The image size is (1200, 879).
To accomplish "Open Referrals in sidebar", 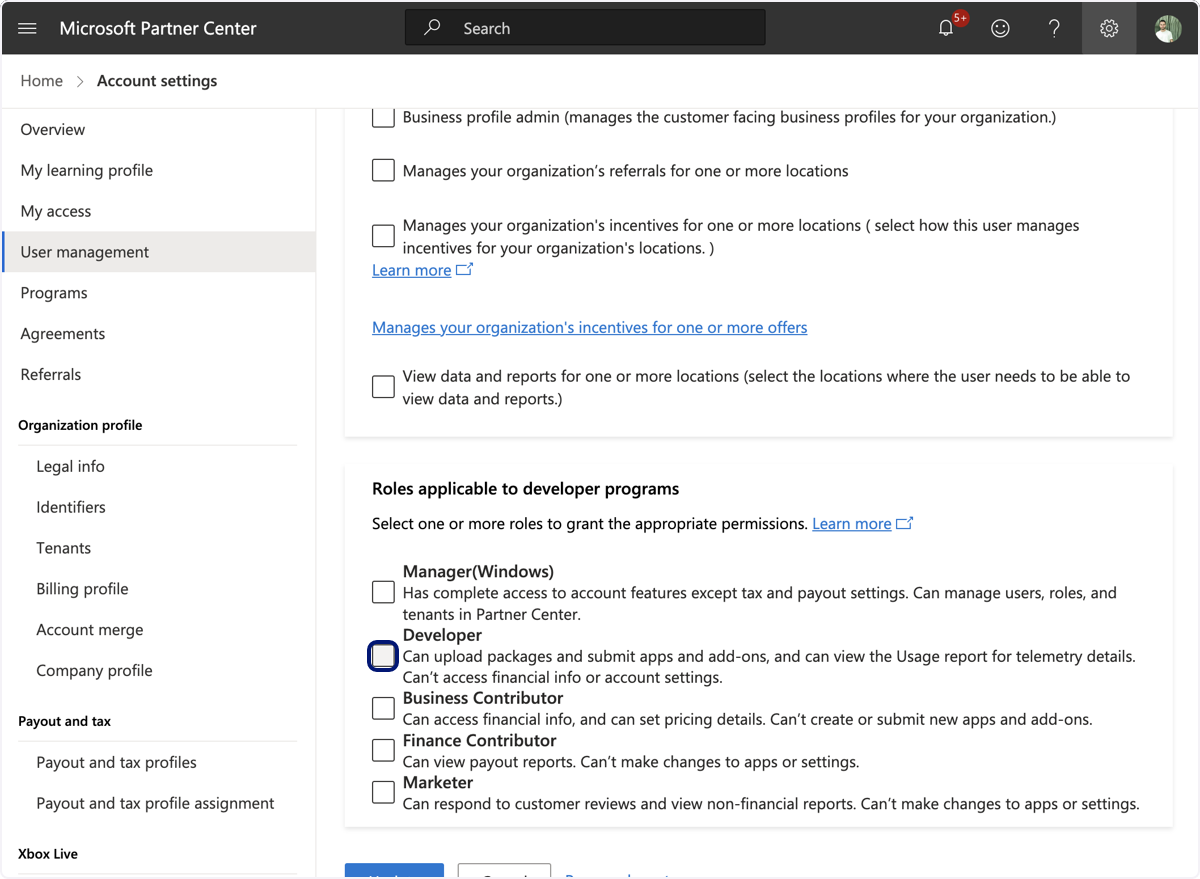I will pyautogui.click(x=51, y=375).
